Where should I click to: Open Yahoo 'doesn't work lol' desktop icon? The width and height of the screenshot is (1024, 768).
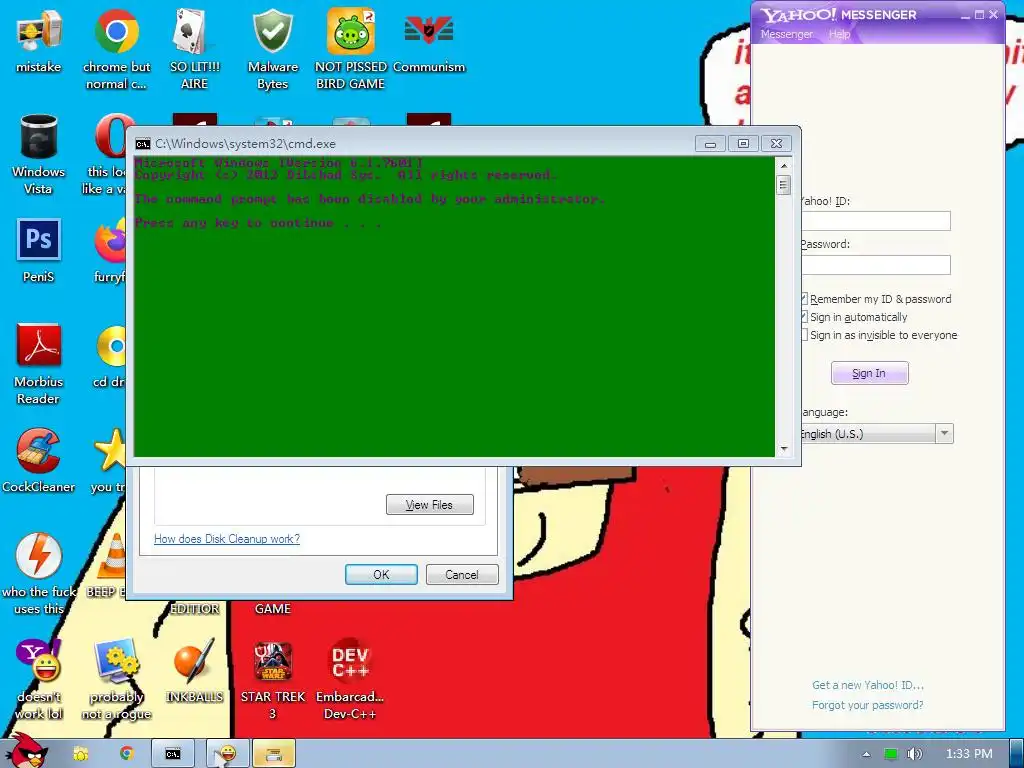pos(38,679)
